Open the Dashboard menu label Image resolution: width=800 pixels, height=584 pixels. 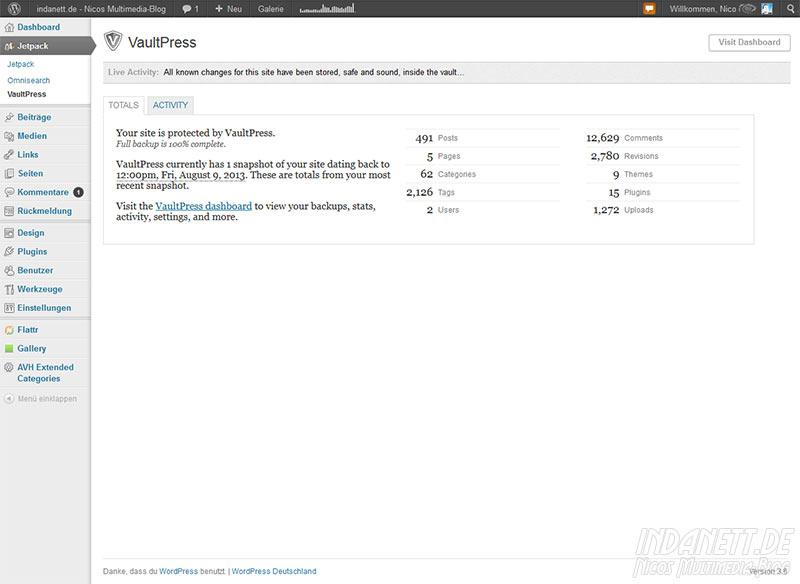(39, 28)
